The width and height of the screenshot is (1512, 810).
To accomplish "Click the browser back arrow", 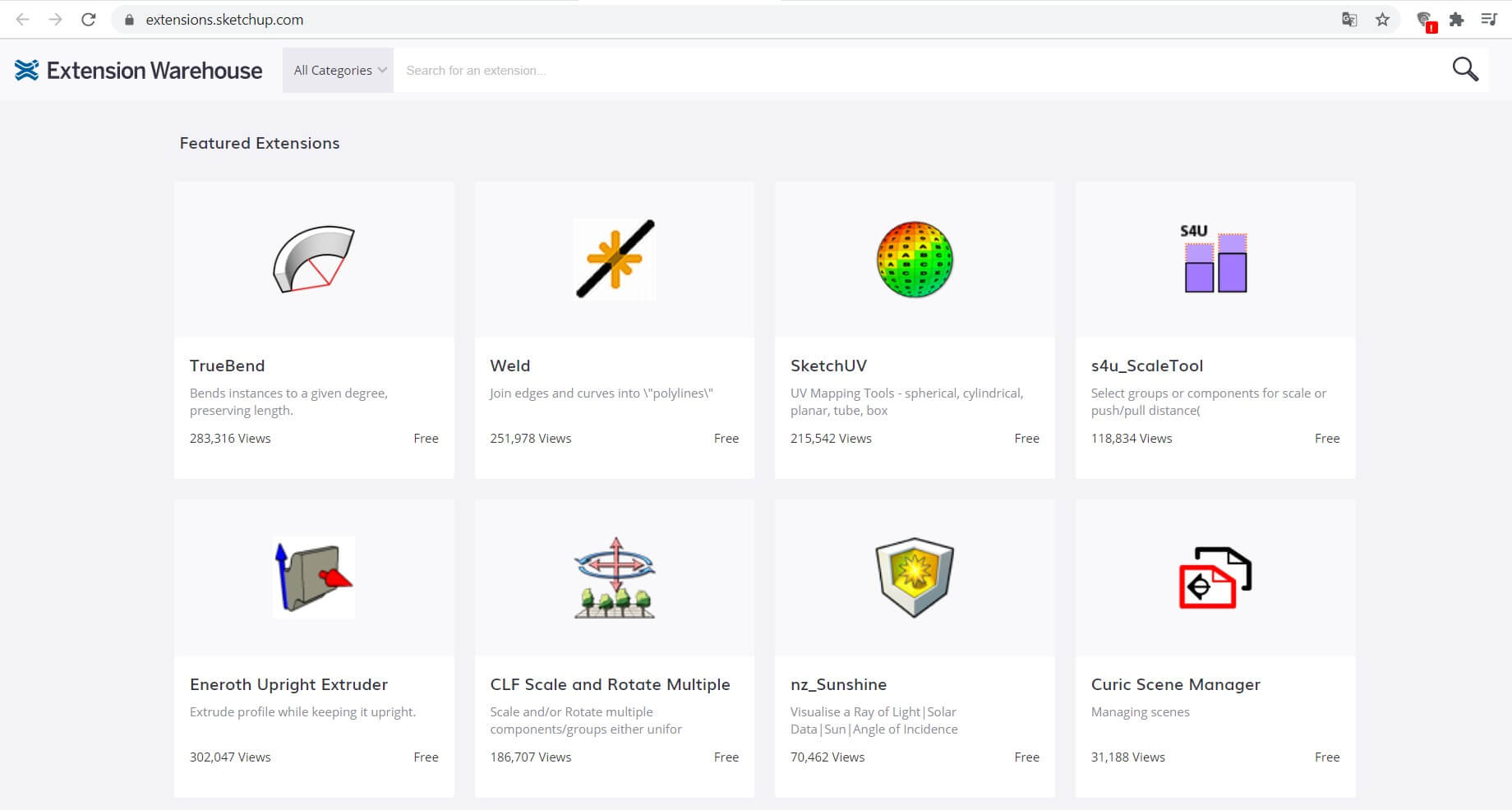I will (23, 19).
